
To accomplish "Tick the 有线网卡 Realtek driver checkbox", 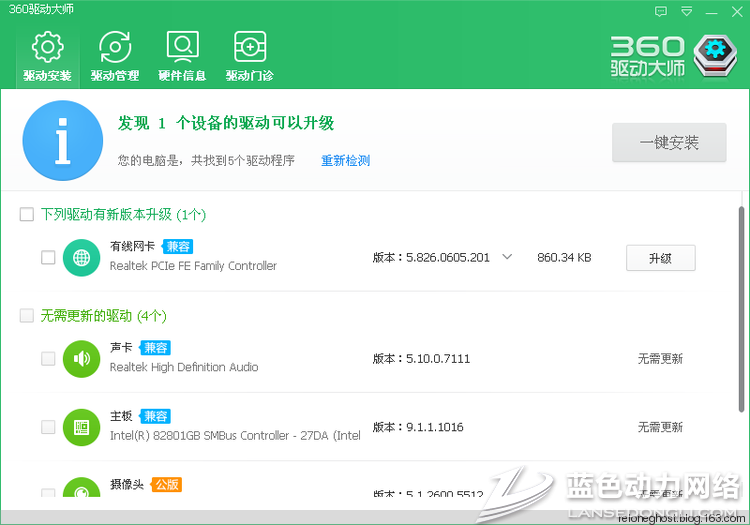I will pos(48,257).
